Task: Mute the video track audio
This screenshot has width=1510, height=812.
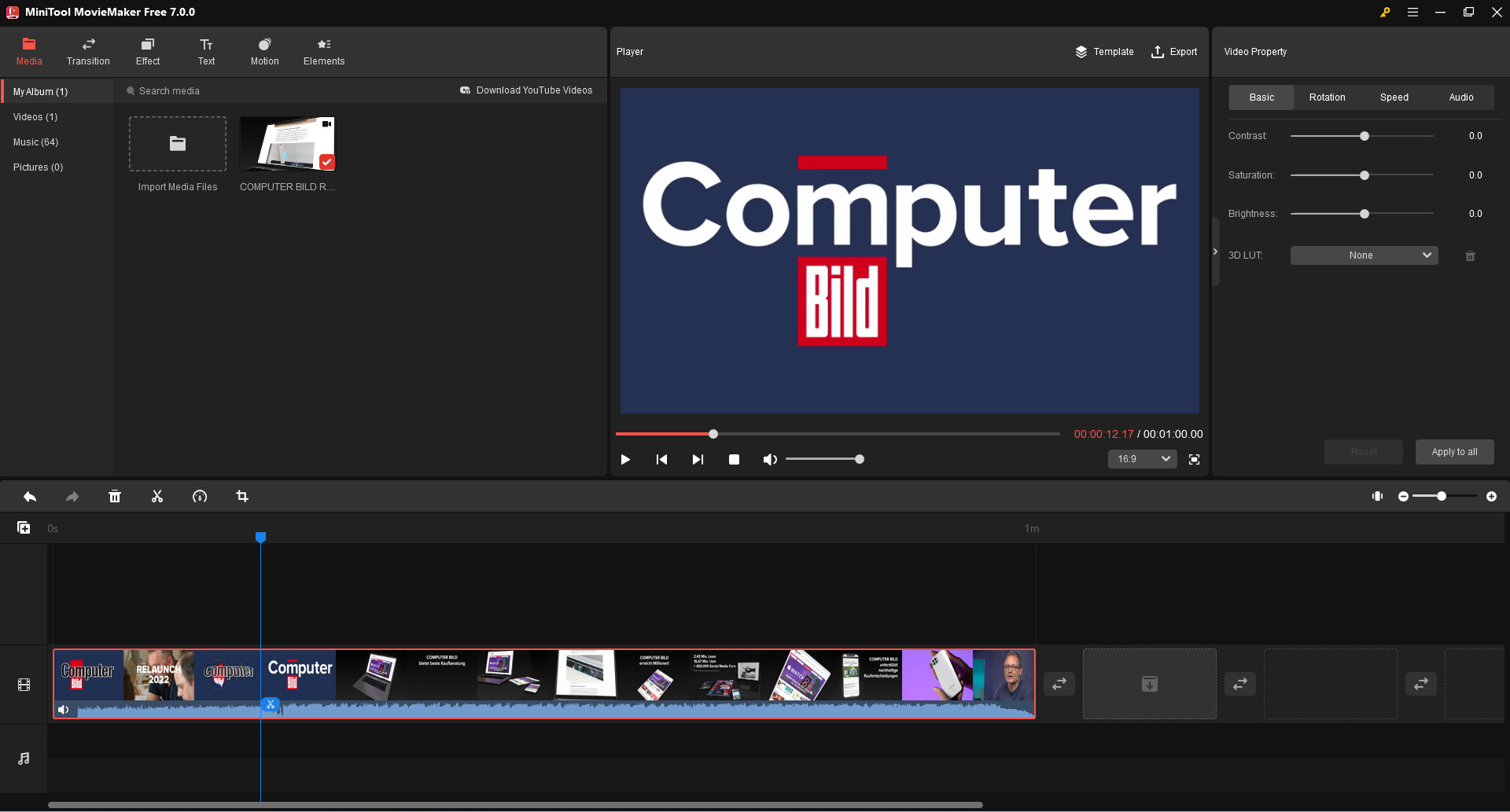Action: 64,708
